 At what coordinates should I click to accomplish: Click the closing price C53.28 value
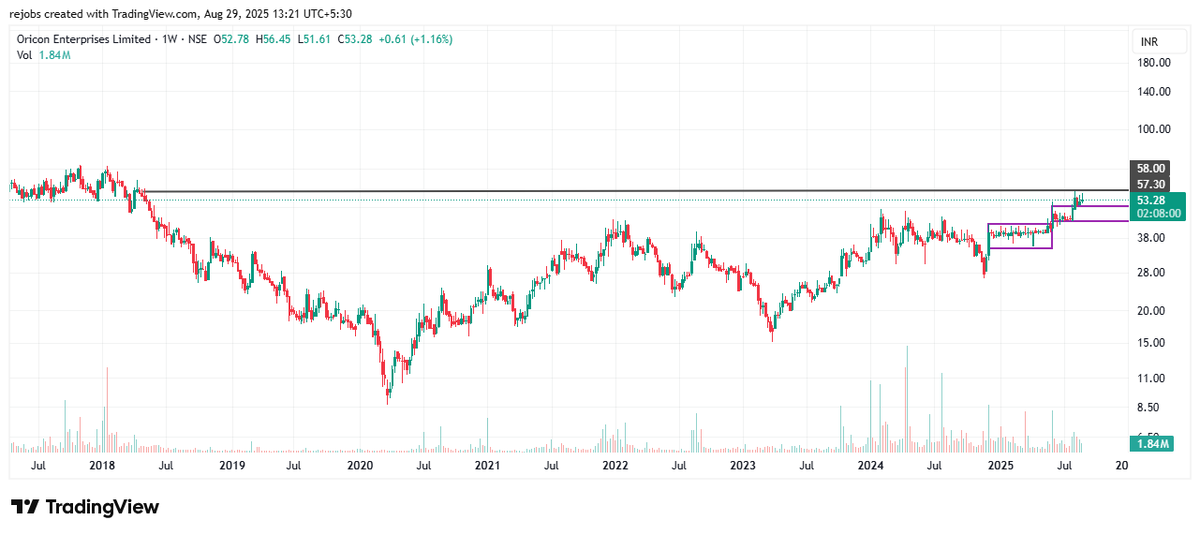click(355, 39)
